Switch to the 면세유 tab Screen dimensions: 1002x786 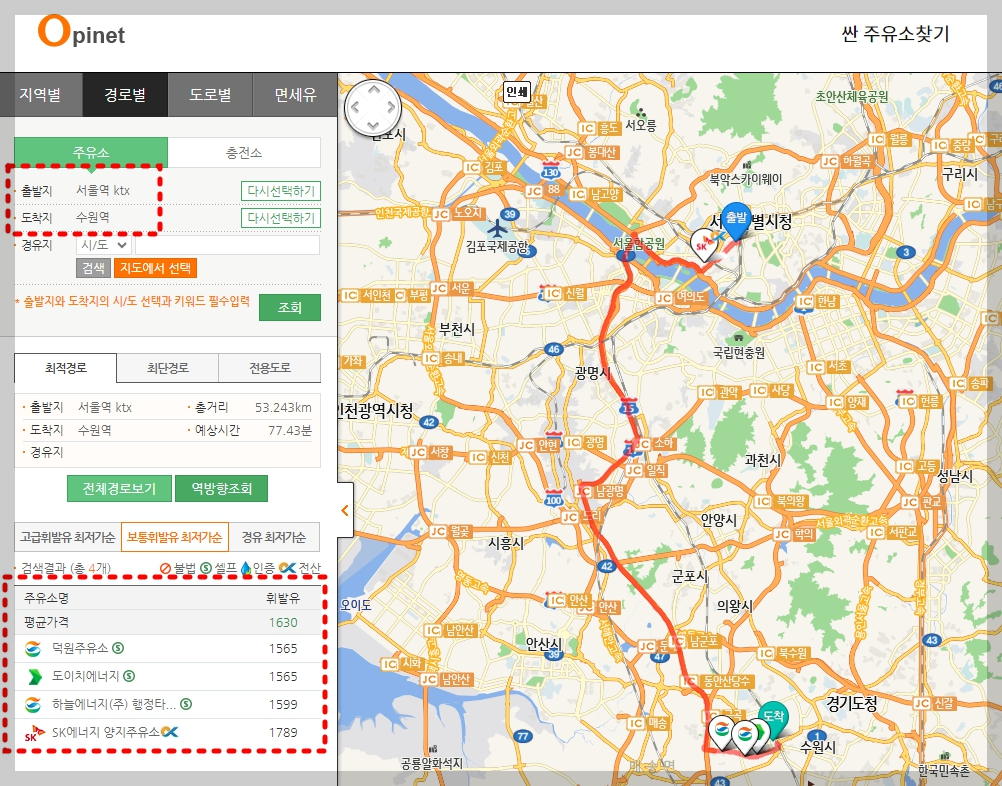pyautogui.click(x=295, y=95)
